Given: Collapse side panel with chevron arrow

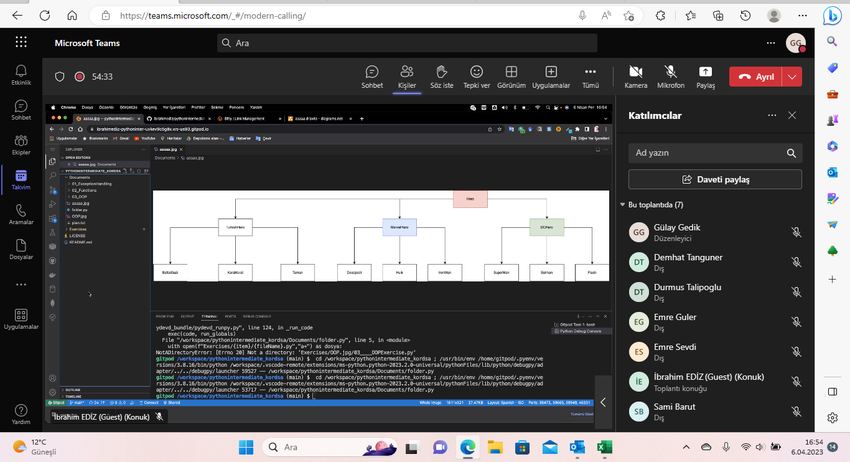Looking at the screenshot, I should 603,402.
